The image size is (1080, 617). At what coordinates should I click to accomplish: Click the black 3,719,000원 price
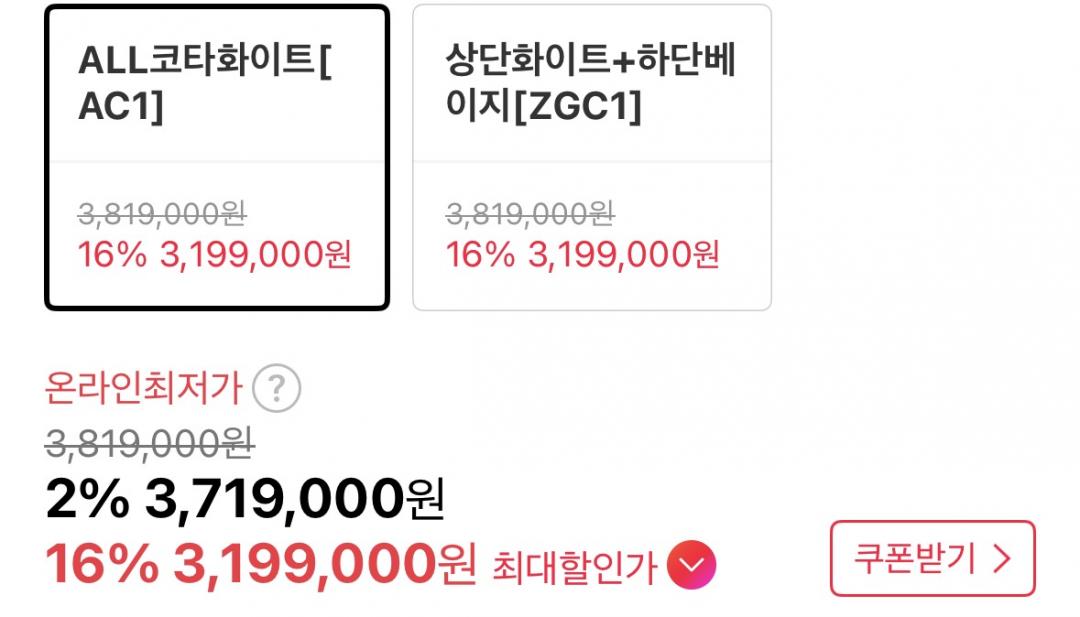[x=295, y=499]
